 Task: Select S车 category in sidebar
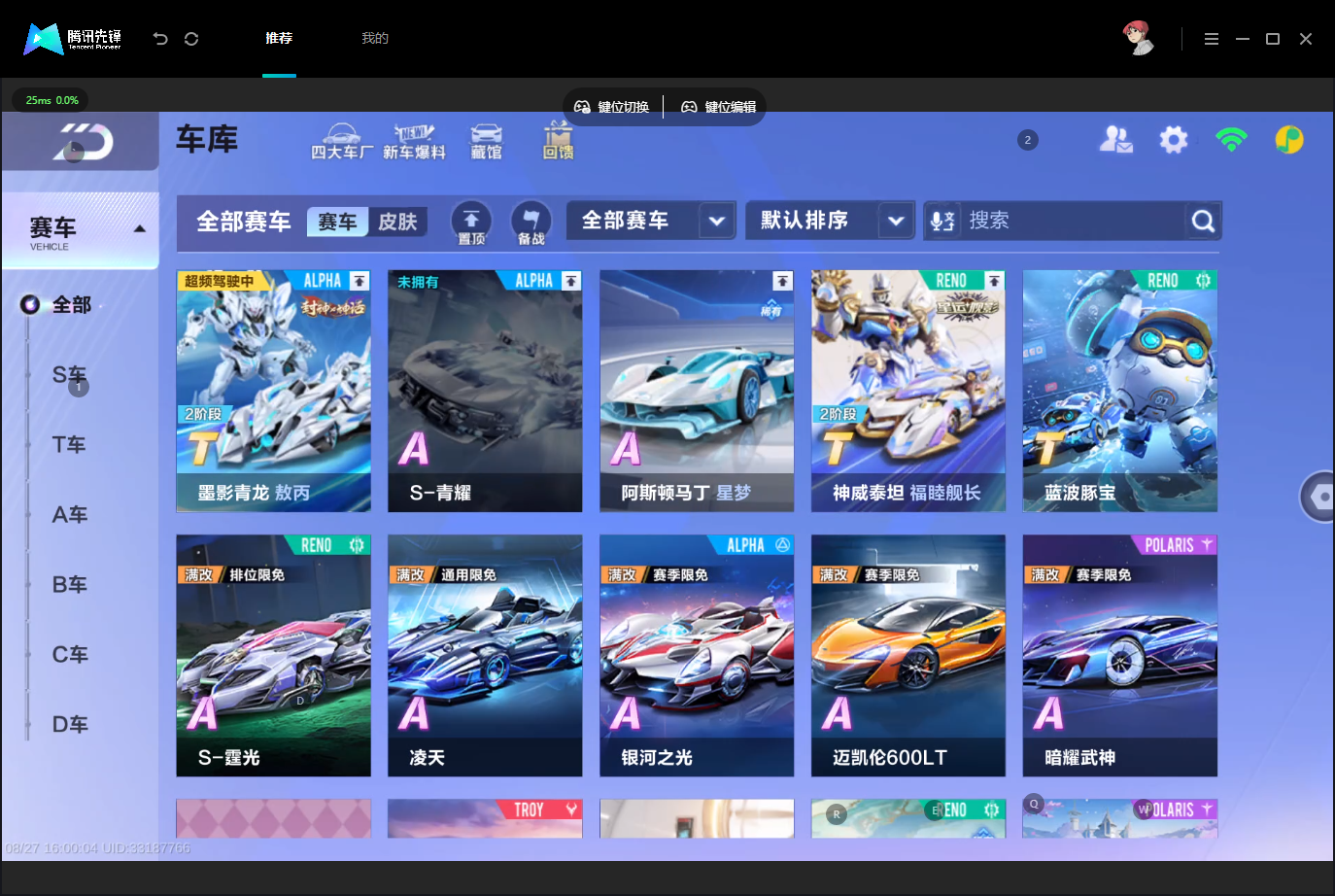(69, 375)
